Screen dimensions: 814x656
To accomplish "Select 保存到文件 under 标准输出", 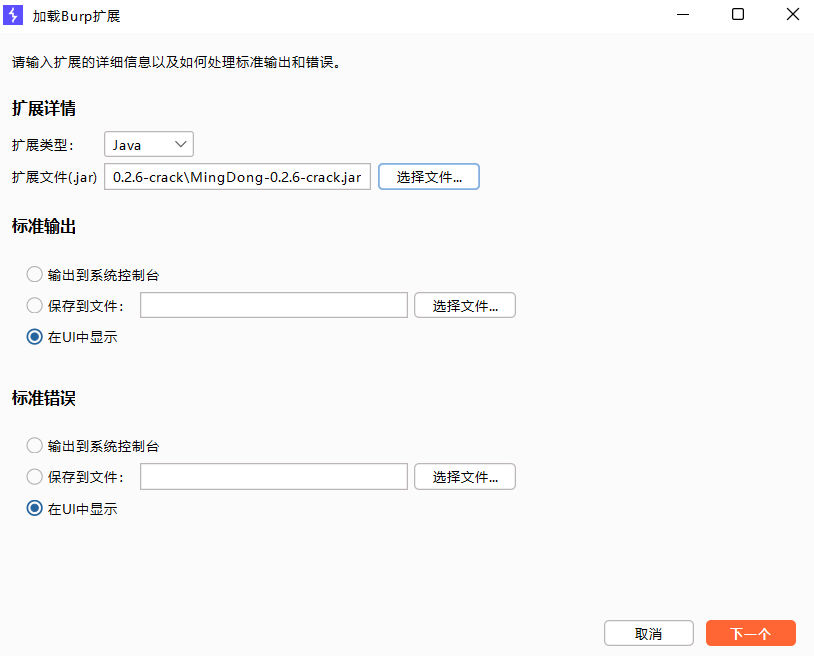I will pos(35,306).
